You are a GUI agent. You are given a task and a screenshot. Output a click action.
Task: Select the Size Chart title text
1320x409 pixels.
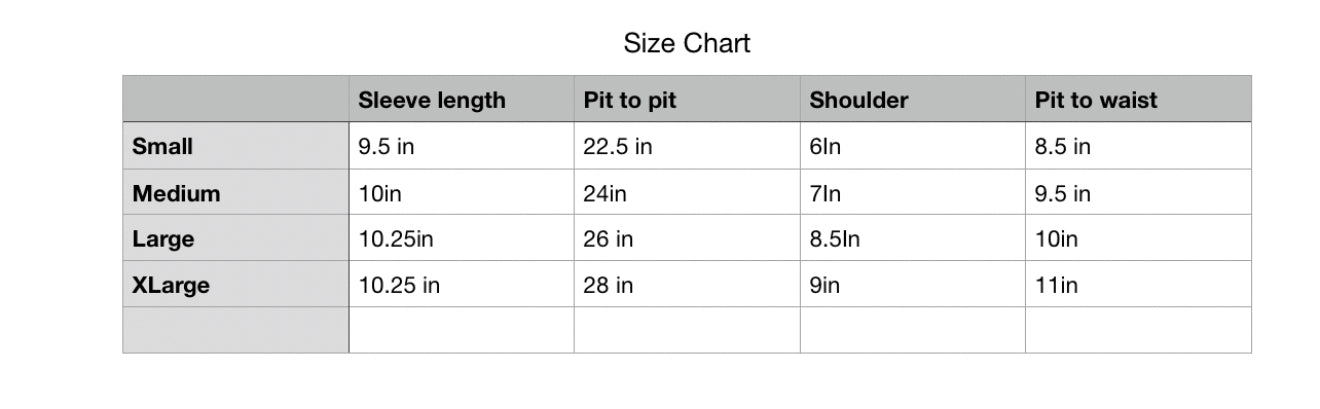point(686,43)
